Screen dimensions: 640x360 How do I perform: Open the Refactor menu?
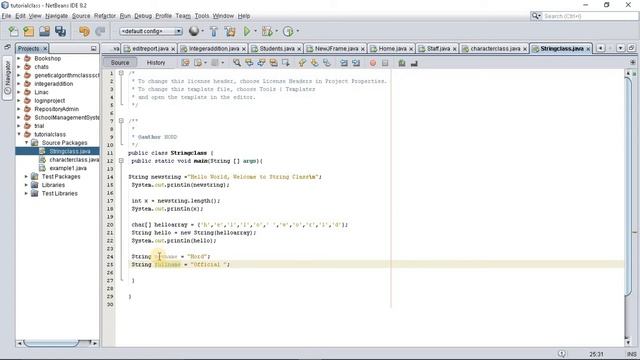coord(105,16)
